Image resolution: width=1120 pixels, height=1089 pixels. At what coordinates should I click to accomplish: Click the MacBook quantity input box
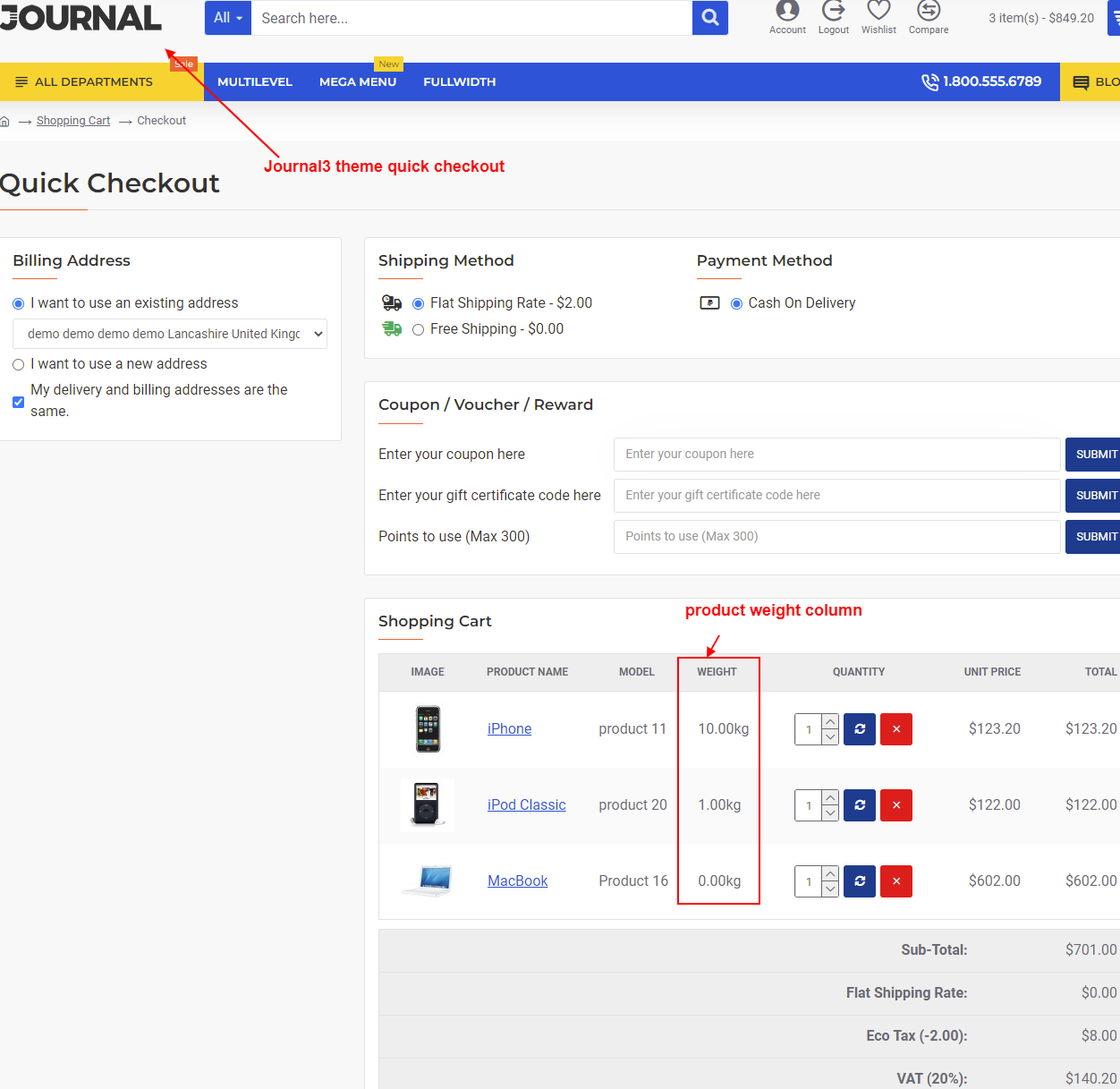pos(809,881)
